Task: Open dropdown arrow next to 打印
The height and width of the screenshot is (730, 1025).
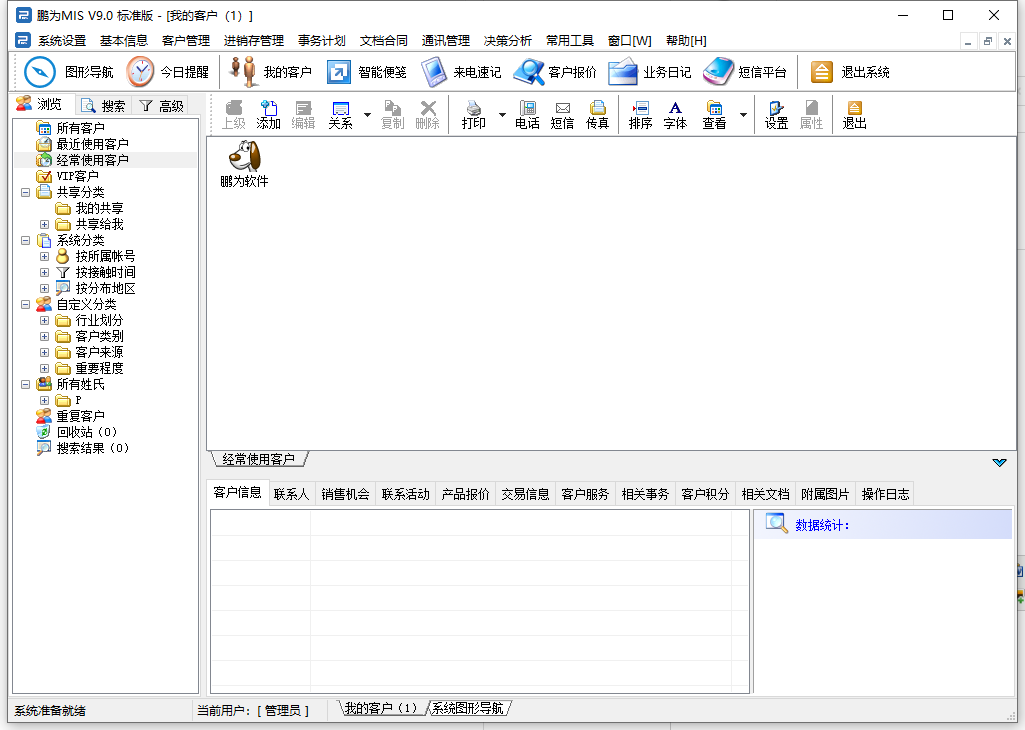Action: point(502,116)
